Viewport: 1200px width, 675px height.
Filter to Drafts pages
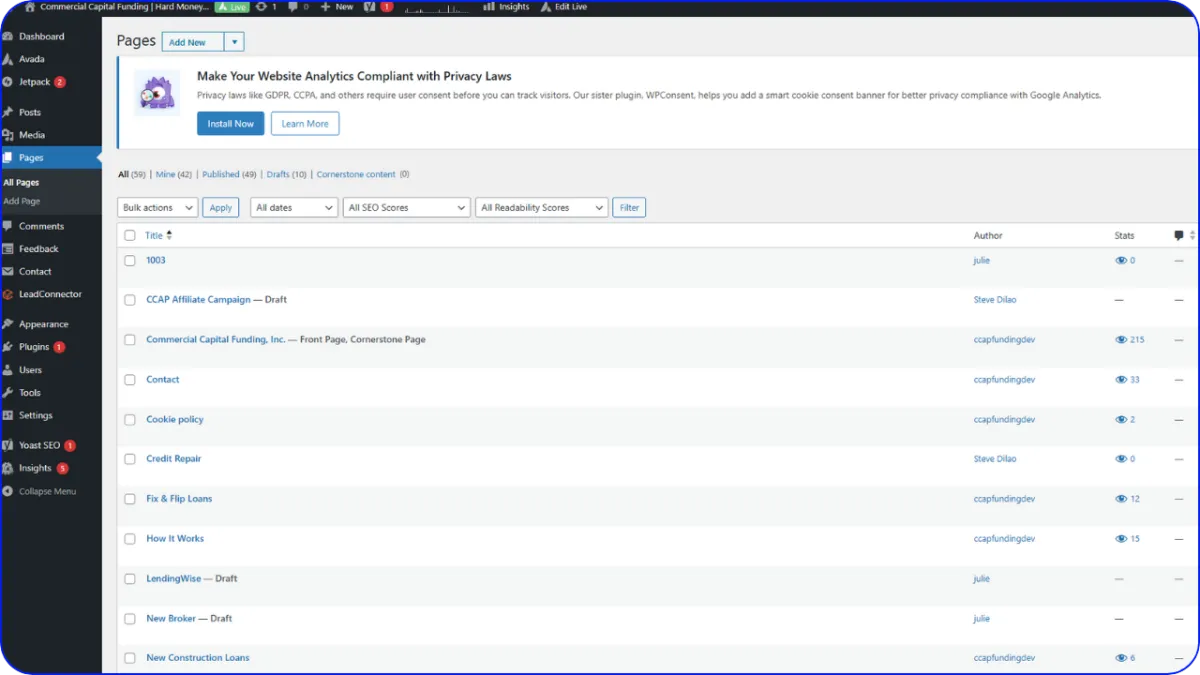pyautogui.click(x=286, y=174)
